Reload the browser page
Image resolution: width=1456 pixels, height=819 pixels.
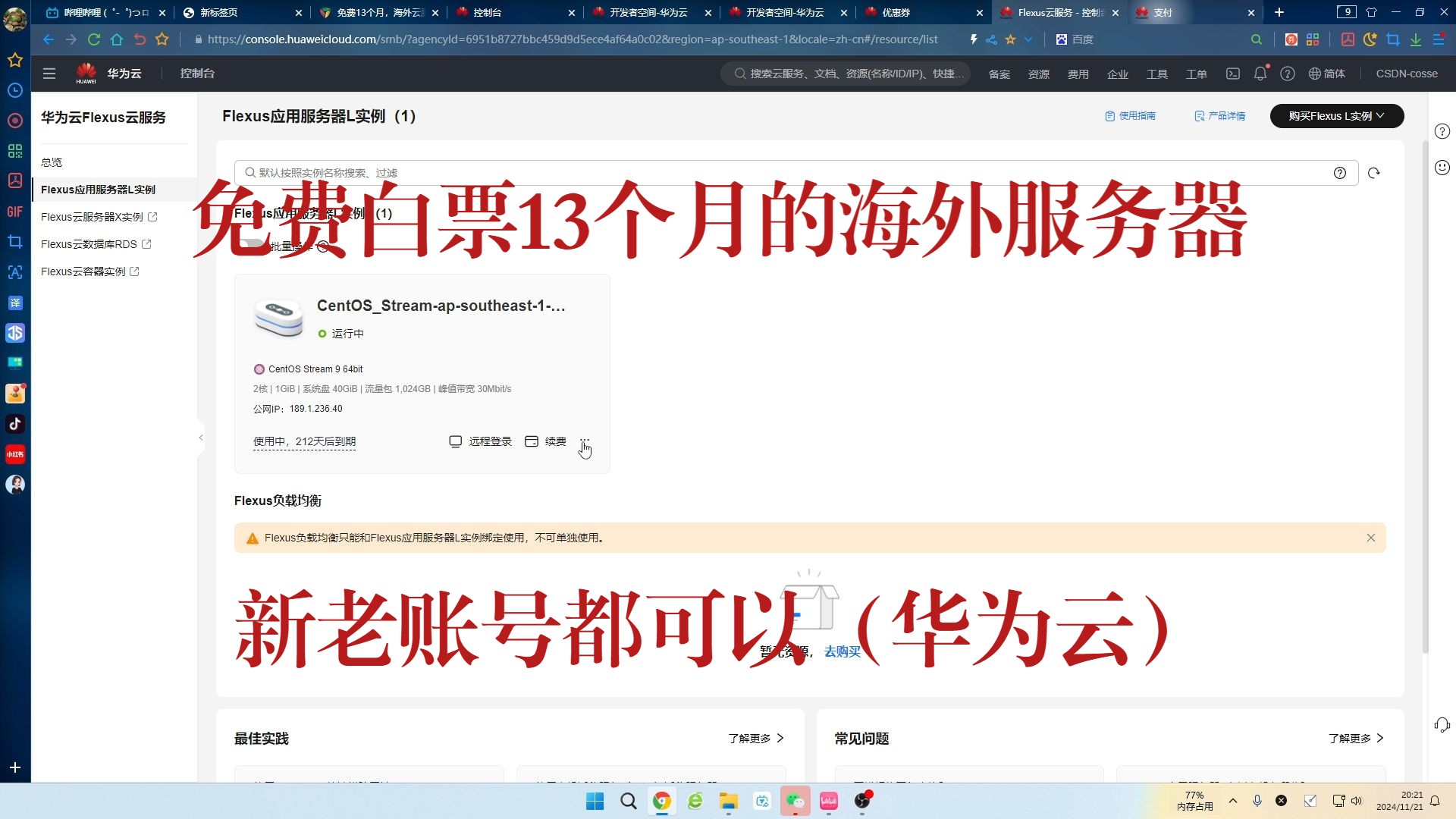94,39
